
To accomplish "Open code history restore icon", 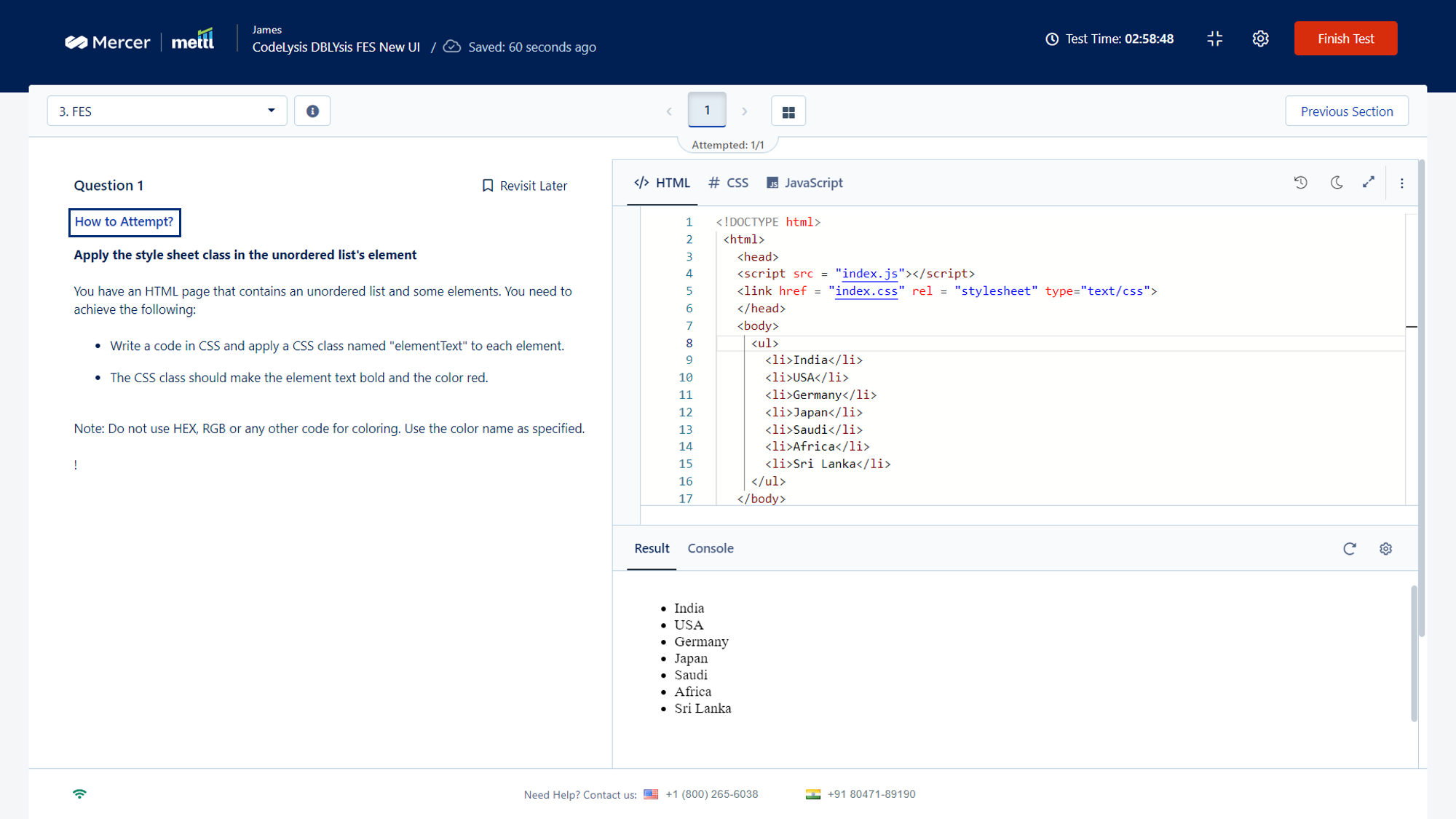I will tap(1301, 183).
